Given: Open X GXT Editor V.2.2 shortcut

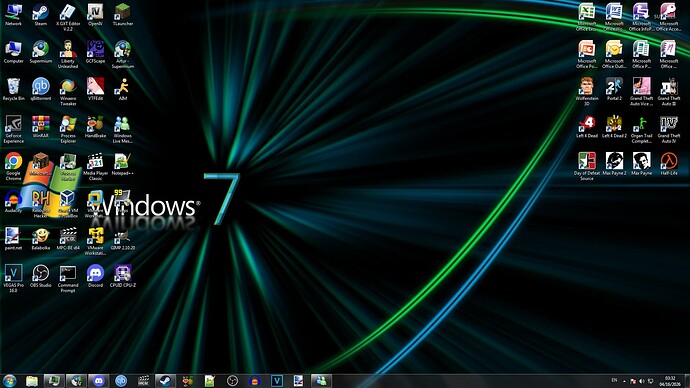Looking at the screenshot, I should [x=68, y=17].
